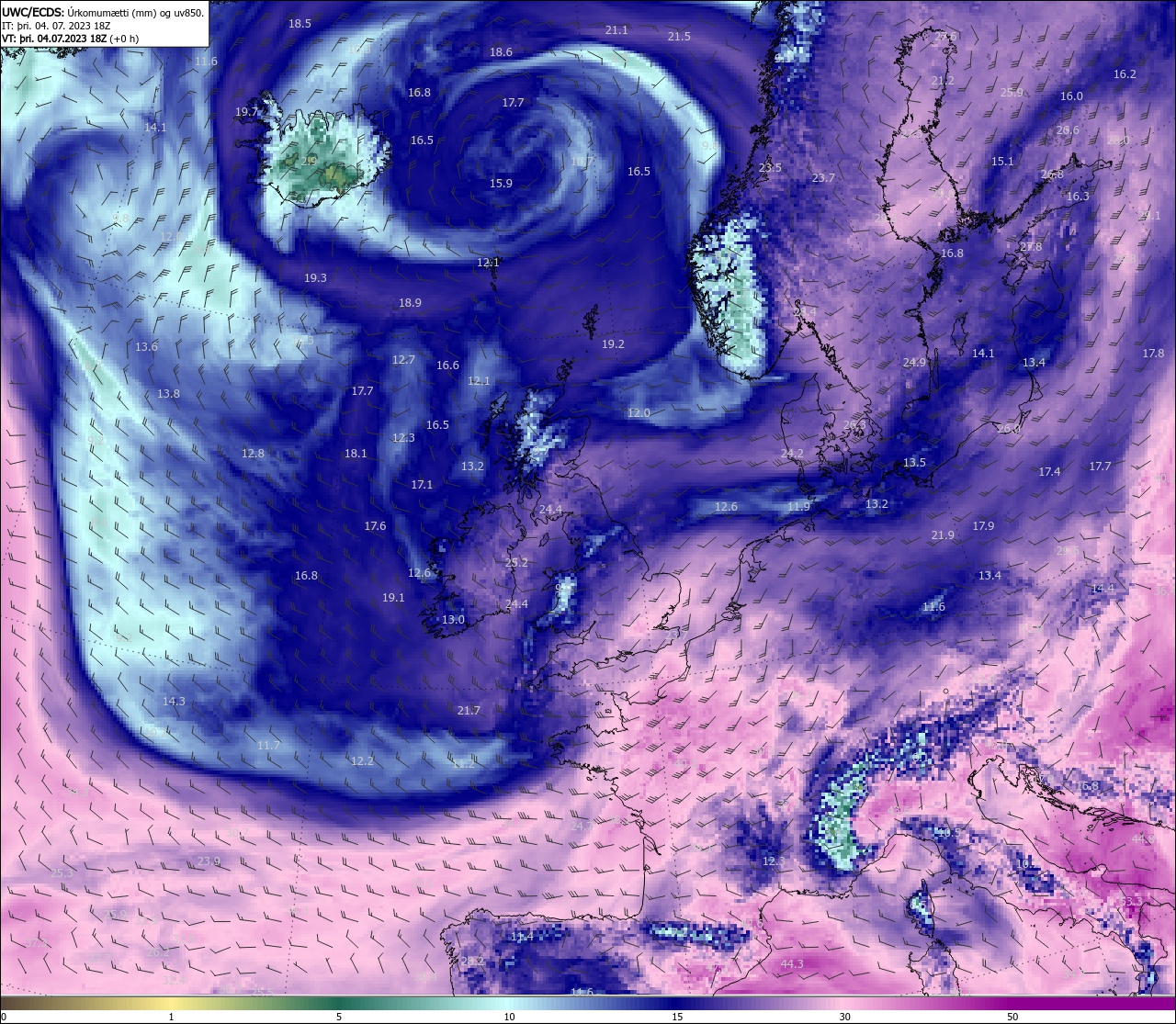This screenshot has width=1176, height=1024.
Task: Click the 21.9 value over Poland
Action: pos(943,535)
